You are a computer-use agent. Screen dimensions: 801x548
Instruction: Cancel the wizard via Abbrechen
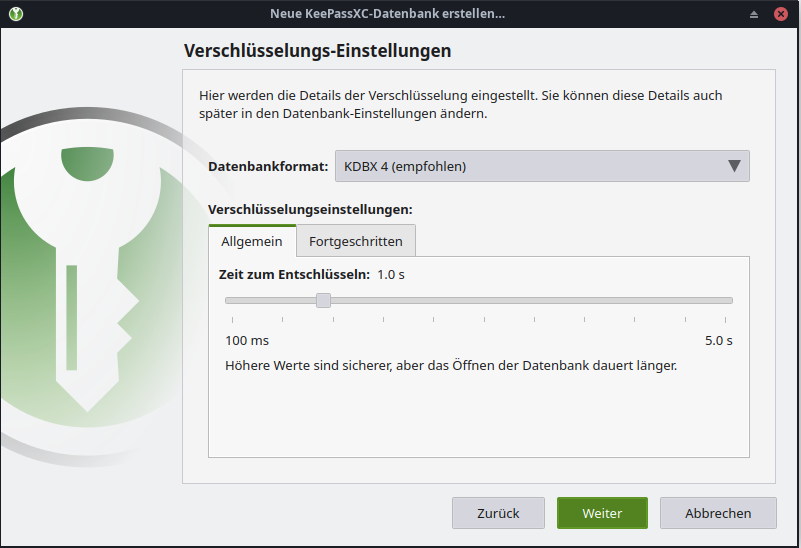point(718,513)
